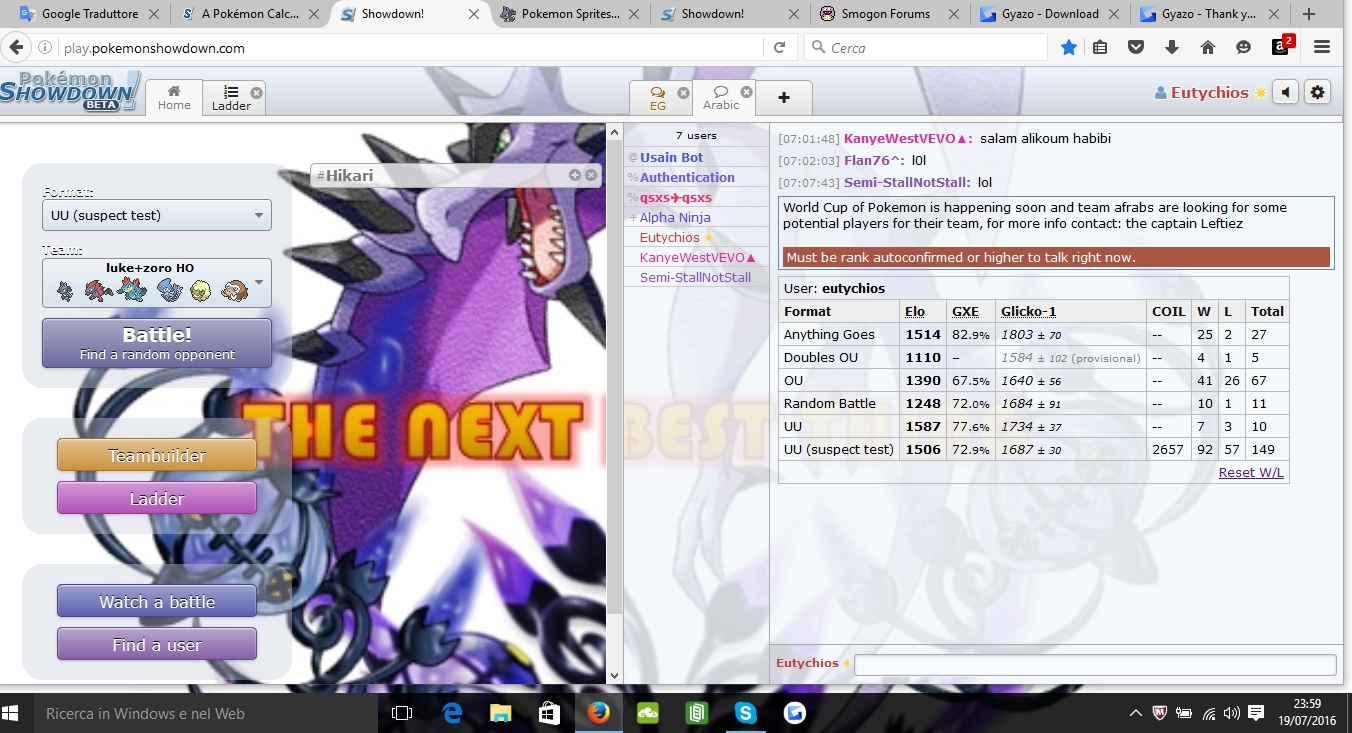Viewport: 1352px width, 733px height.
Task: Click the GXE column header
Action: (965, 311)
